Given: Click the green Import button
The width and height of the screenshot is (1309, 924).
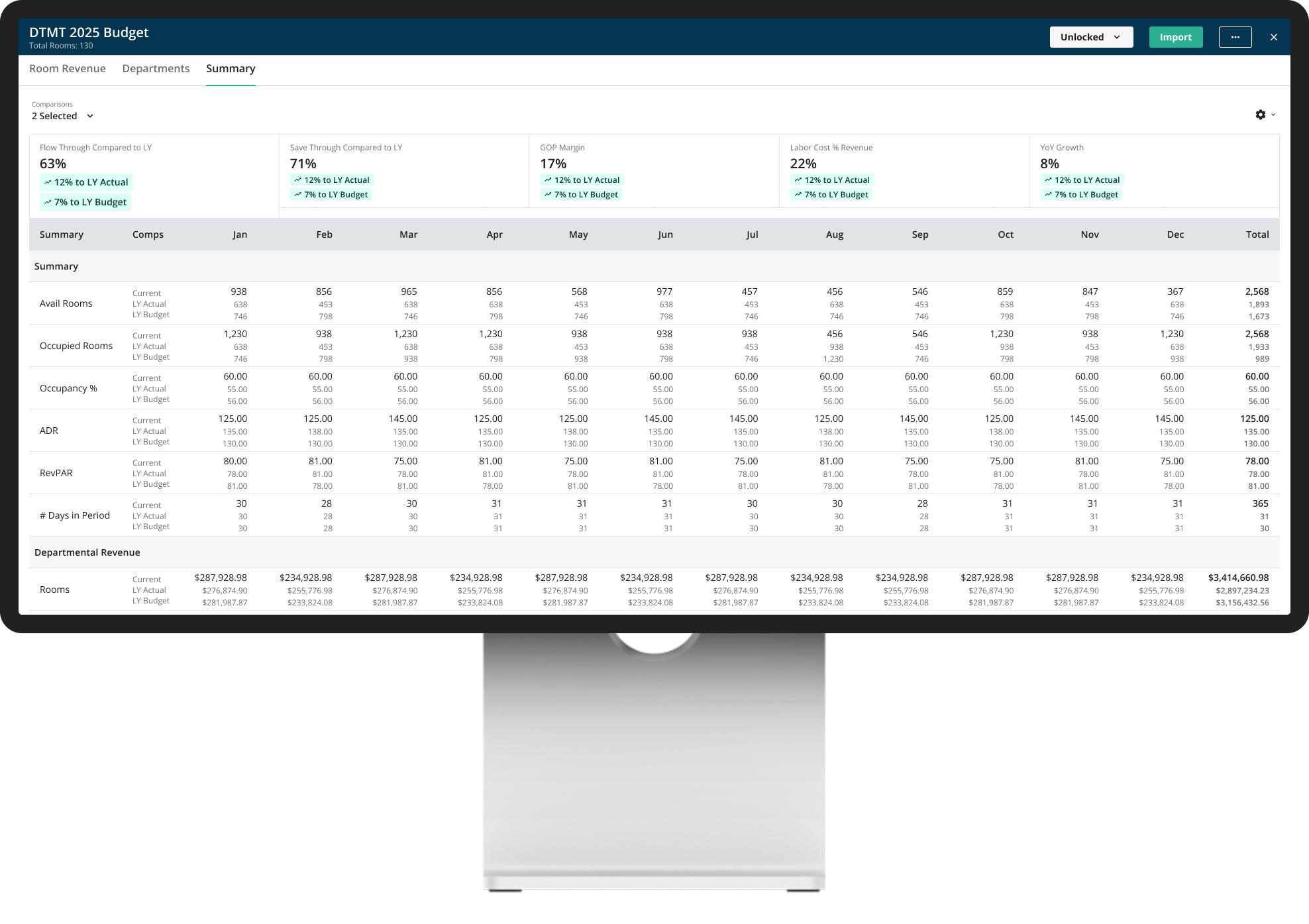Looking at the screenshot, I should coord(1175,37).
